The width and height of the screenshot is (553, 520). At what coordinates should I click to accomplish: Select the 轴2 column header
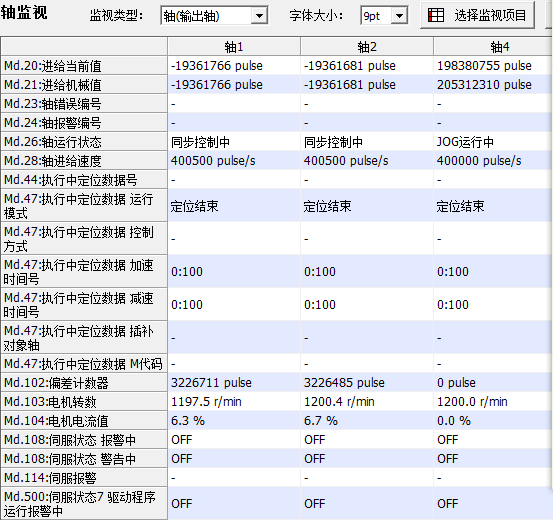pos(367,47)
